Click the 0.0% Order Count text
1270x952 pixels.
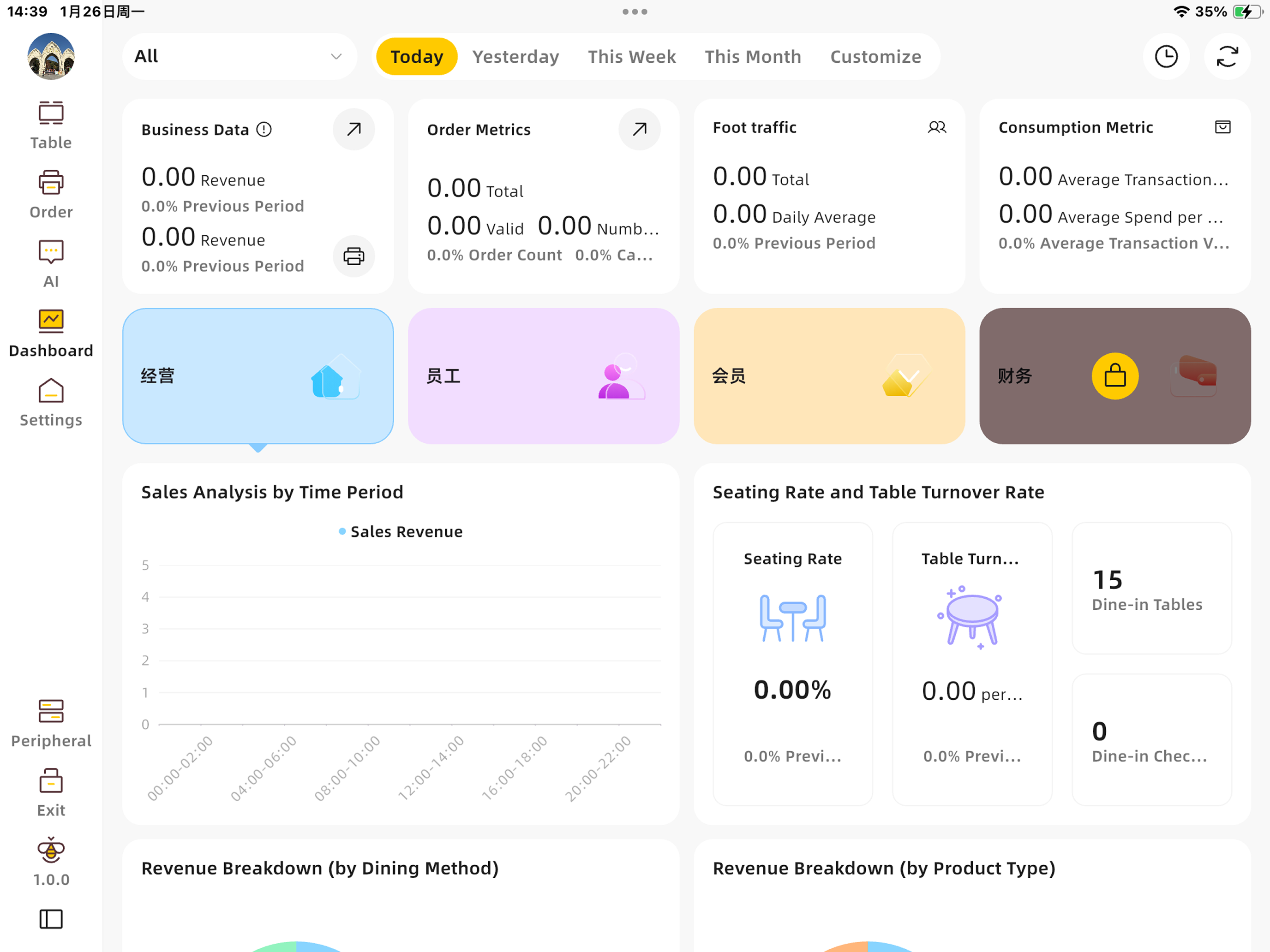coord(494,255)
